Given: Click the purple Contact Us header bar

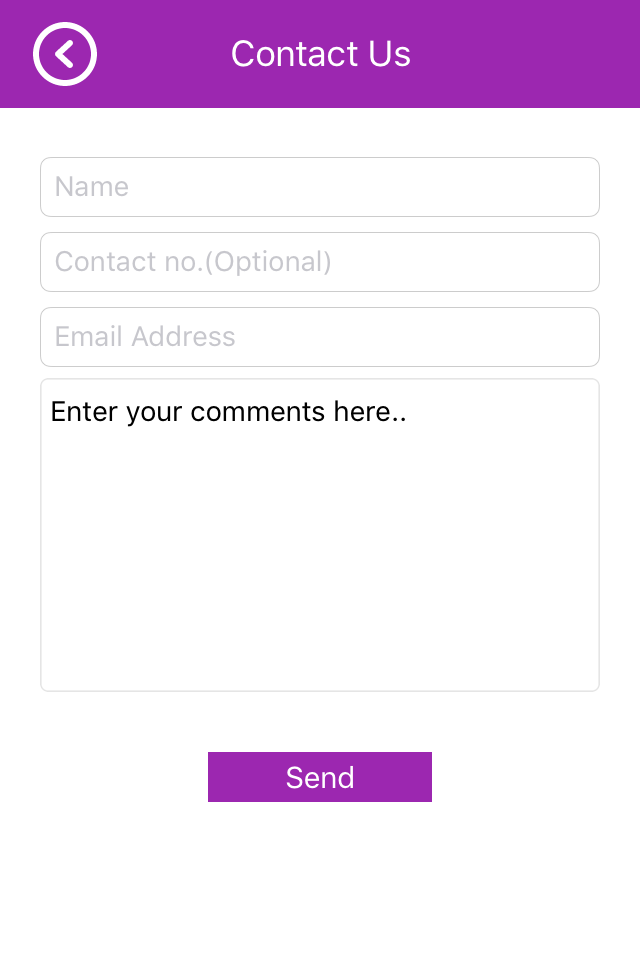Looking at the screenshot, I should point(320,54).
